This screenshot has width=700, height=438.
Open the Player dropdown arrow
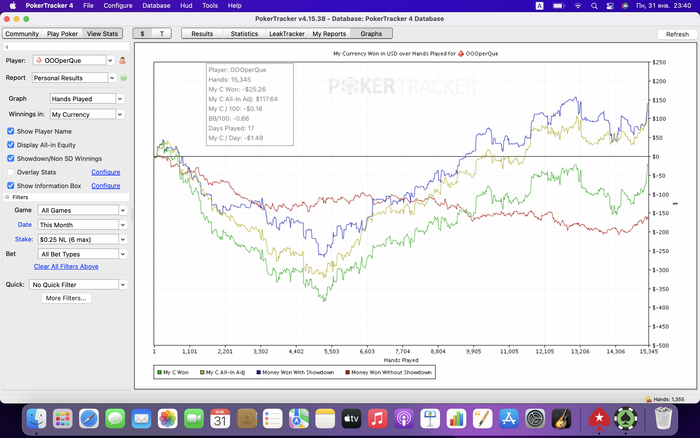pos(110,60)
